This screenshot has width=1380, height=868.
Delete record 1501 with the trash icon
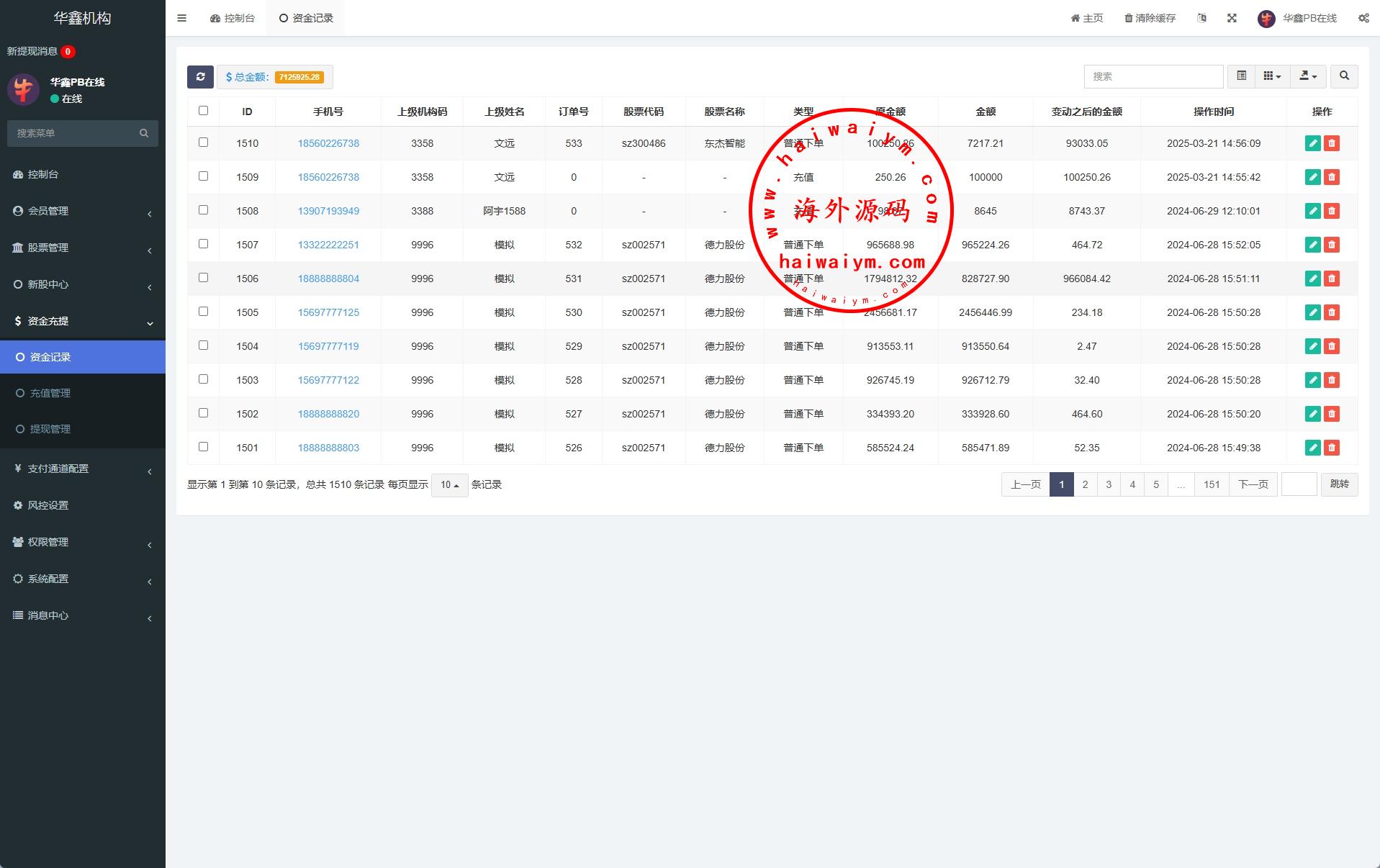click(1331, 448)
